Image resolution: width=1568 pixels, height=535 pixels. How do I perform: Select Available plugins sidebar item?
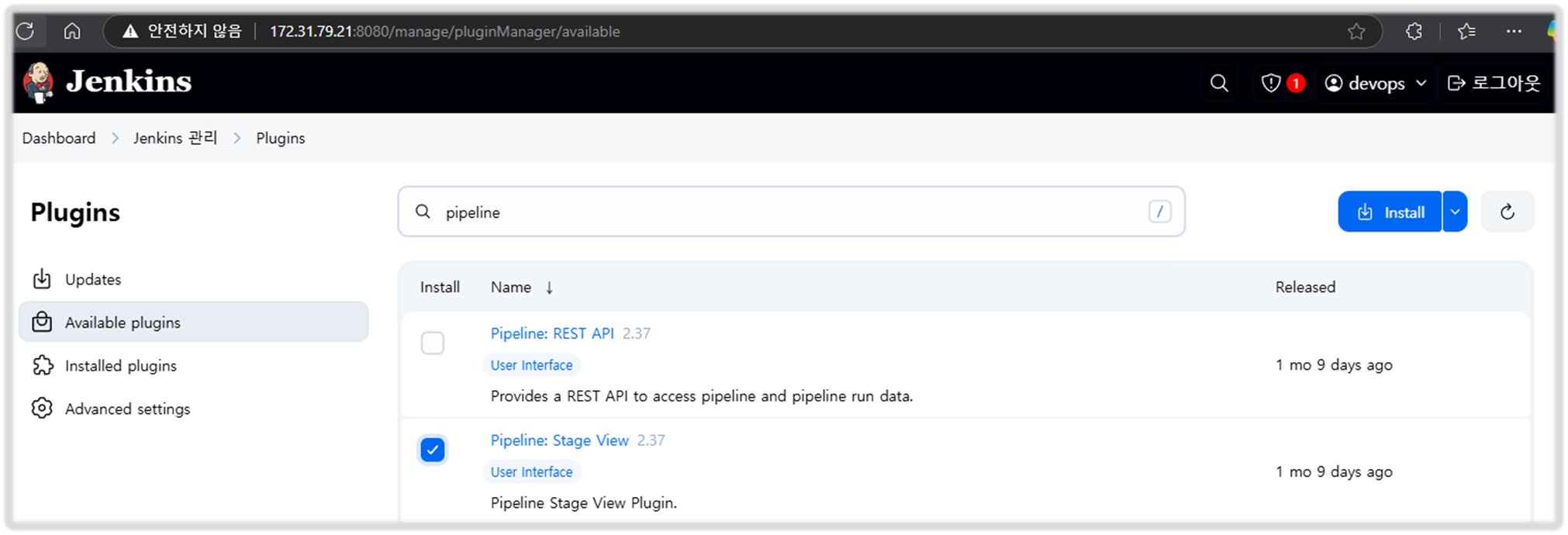(193, 322)
